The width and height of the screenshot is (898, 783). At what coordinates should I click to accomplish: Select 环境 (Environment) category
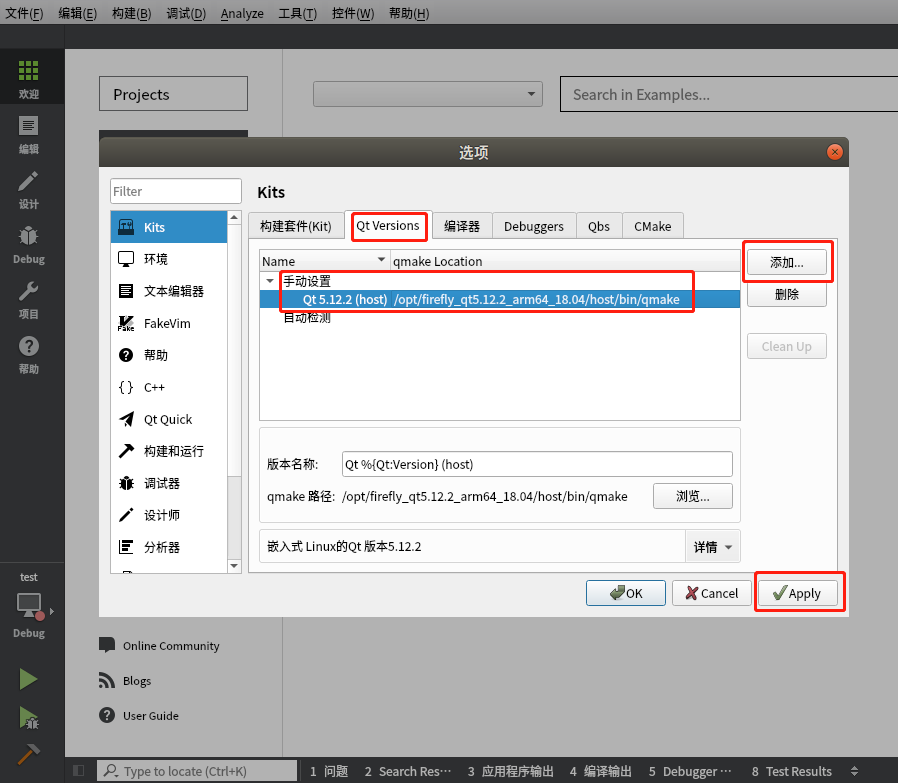[169, 259]
